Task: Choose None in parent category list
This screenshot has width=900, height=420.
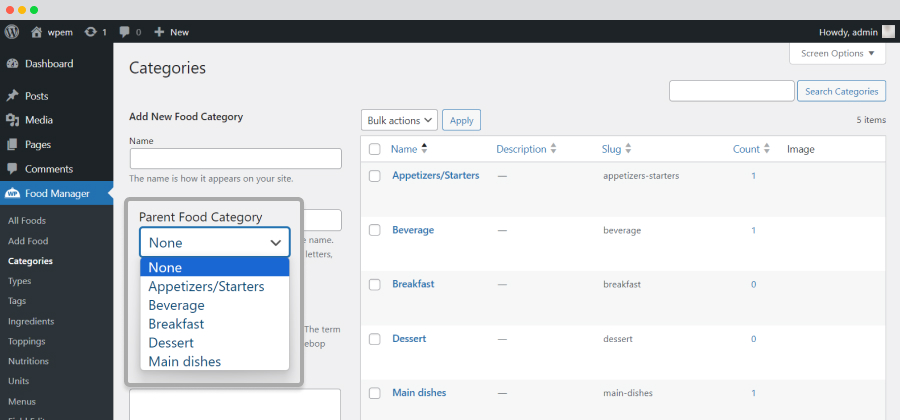Action: [215, 267]
